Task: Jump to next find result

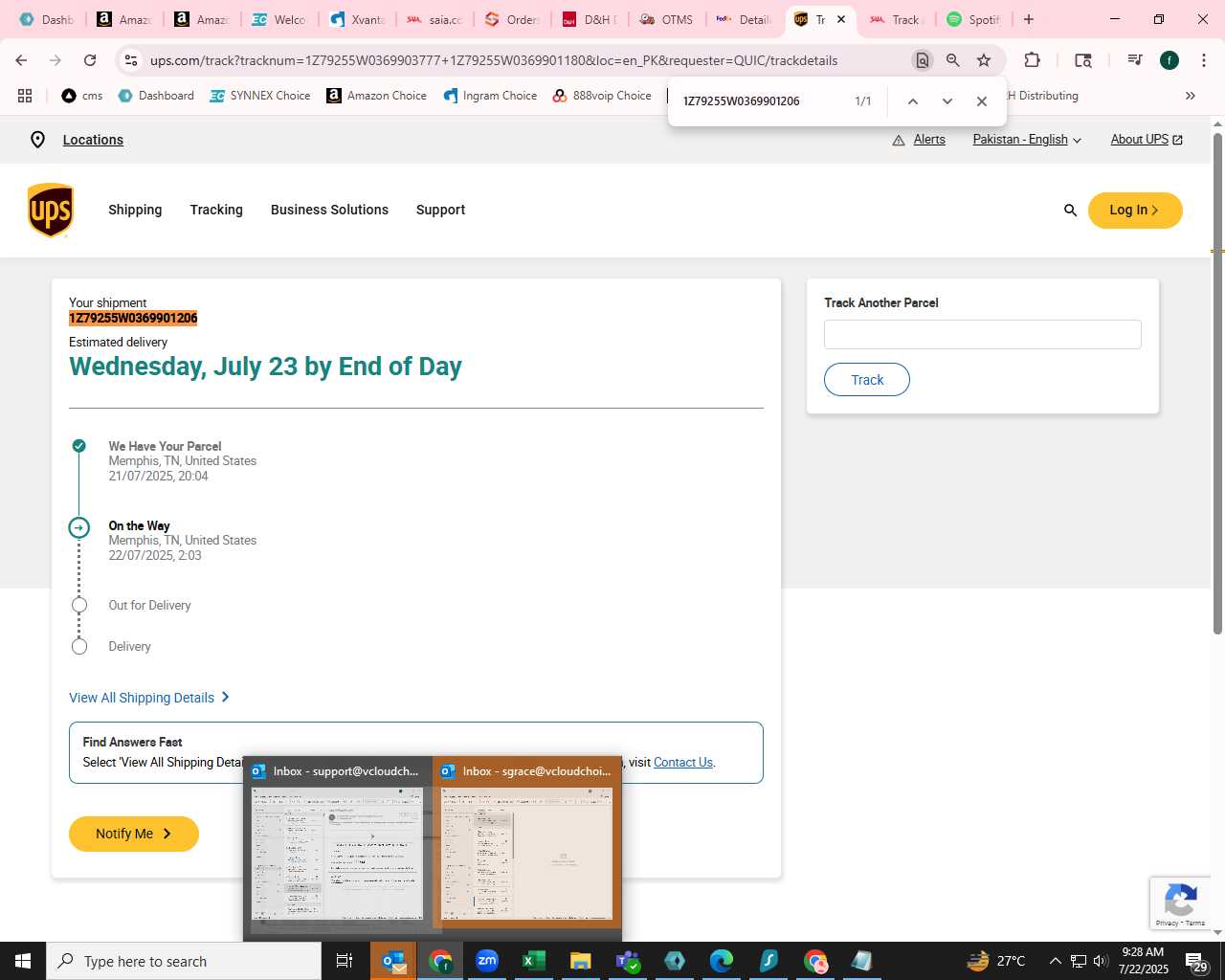Action: pyautogui.click(x=947, y=101)
